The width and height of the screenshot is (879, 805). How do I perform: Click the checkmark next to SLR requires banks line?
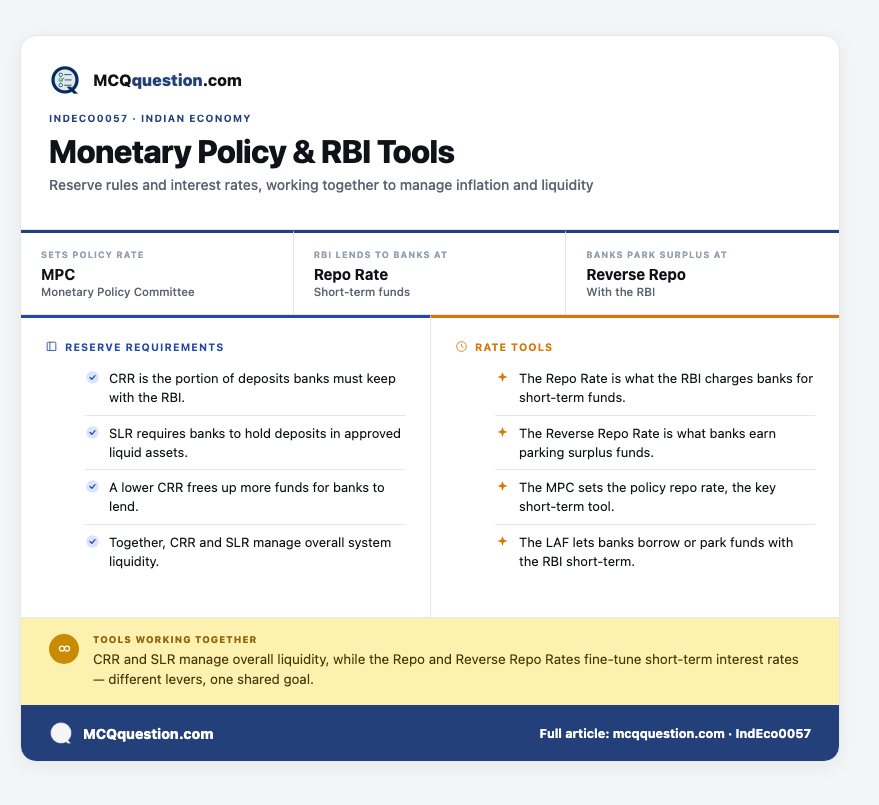point(92,433)
